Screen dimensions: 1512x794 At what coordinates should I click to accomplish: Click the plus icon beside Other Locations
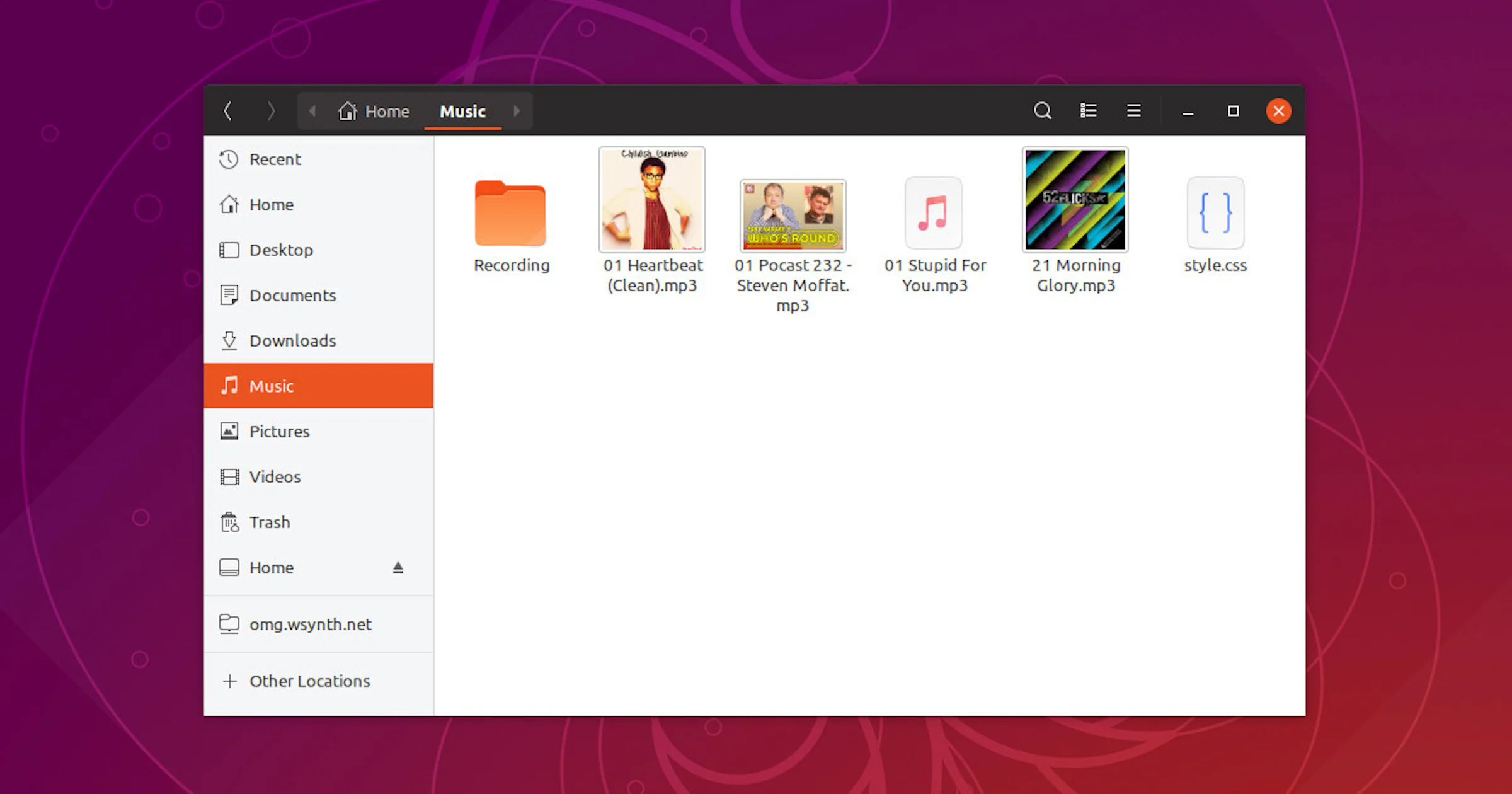pyautogui.click(x=230, y=681)
